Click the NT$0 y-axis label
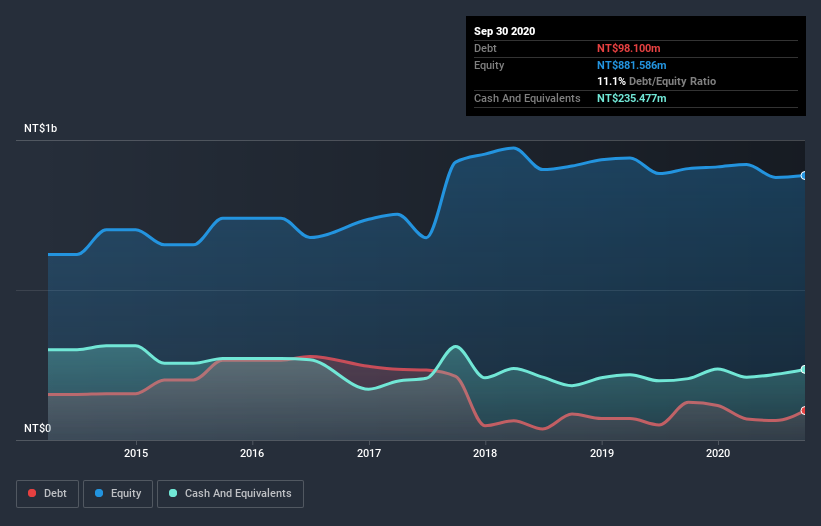821x526 pixels. [x=38, y=428]
